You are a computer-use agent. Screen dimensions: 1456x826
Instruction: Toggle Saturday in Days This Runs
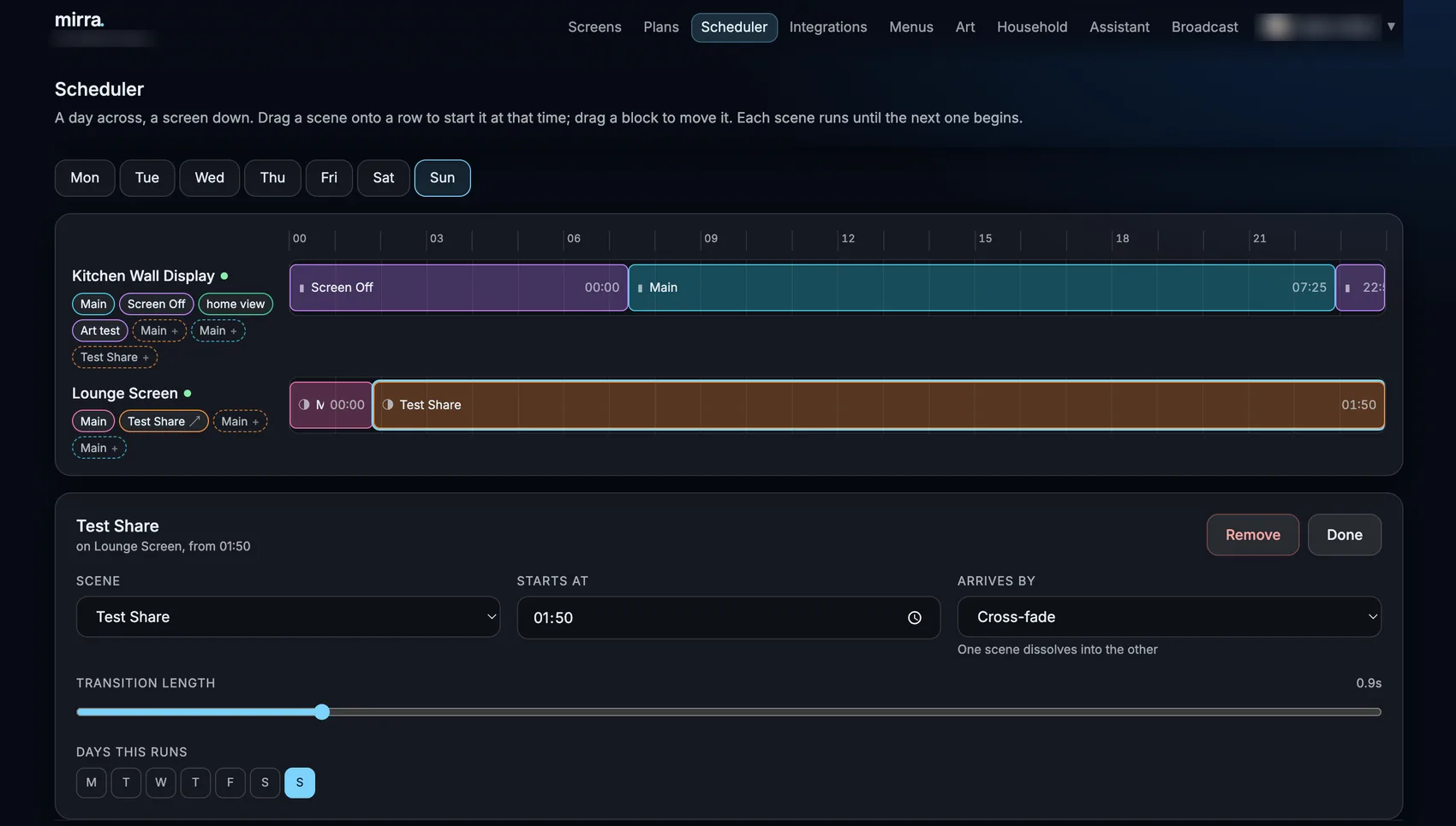(265, 782)
